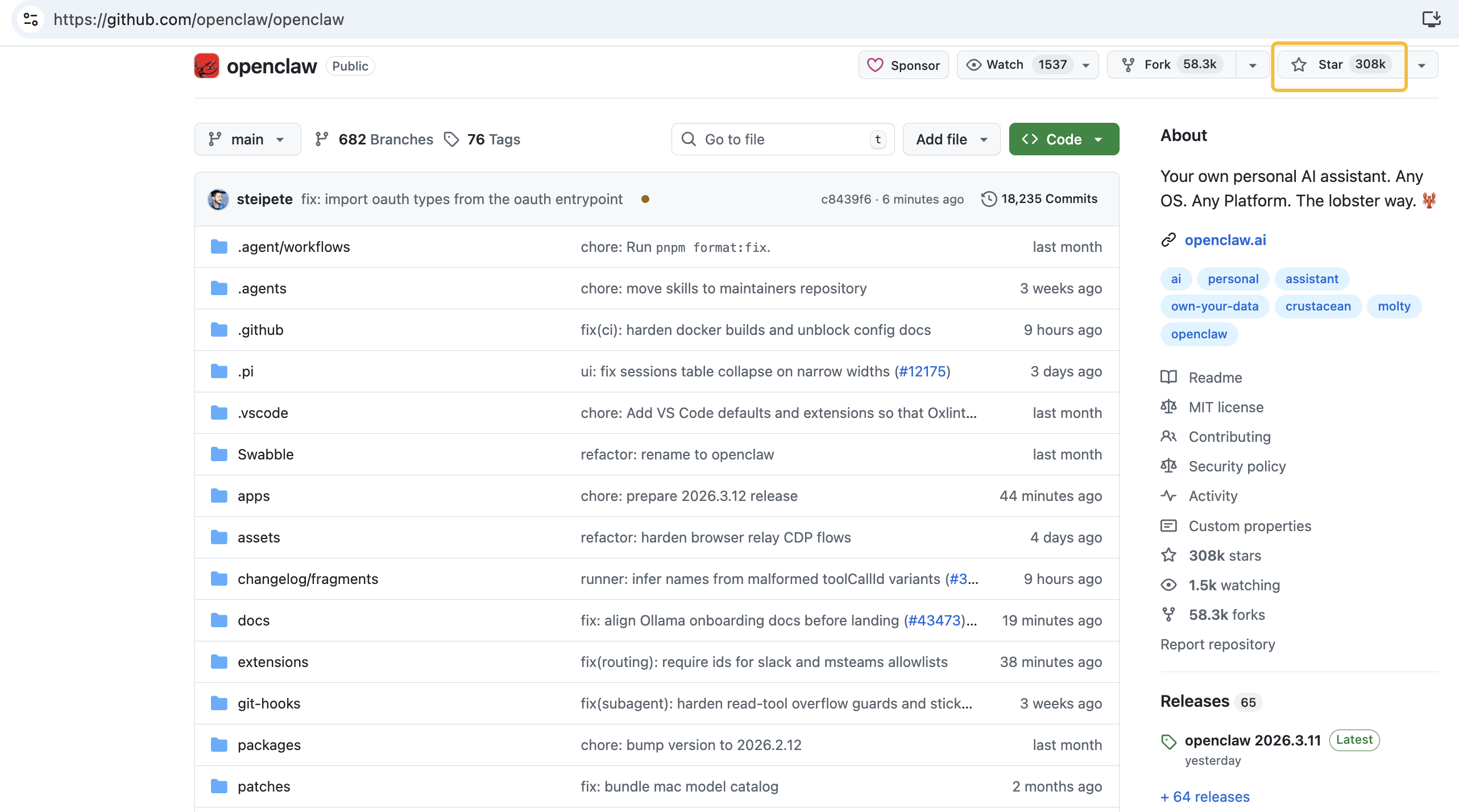The image size is (1459, 812).
Task: Click the Go to file search field
Action: click(782, 139)
